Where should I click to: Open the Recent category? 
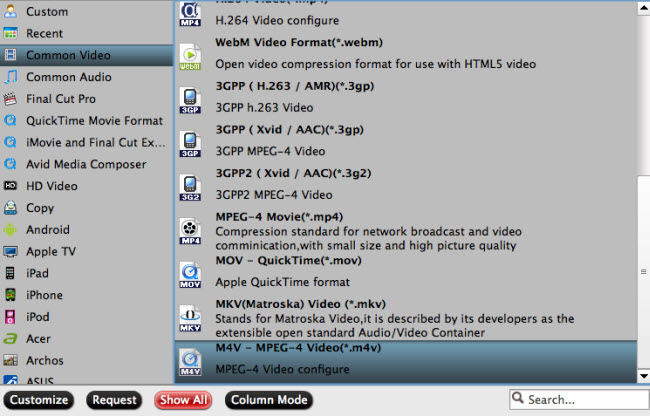pos(86,33)
